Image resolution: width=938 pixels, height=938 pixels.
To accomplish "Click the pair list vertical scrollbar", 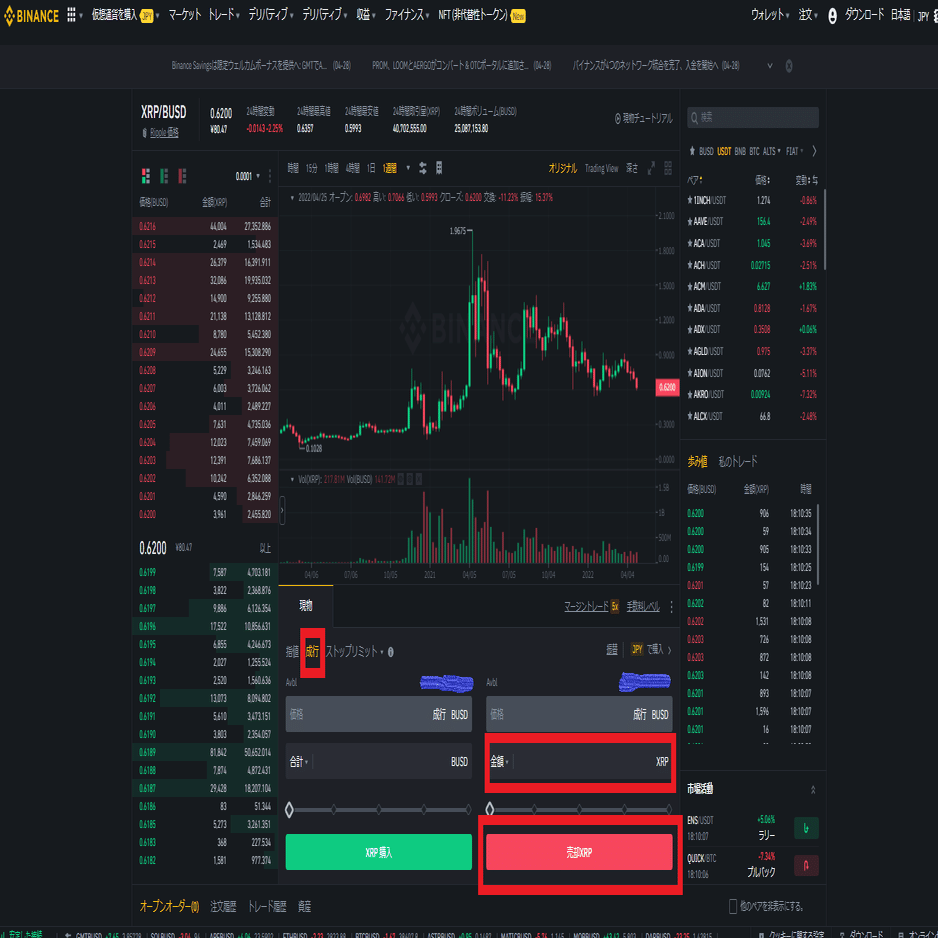I will [x=825, y=230].
